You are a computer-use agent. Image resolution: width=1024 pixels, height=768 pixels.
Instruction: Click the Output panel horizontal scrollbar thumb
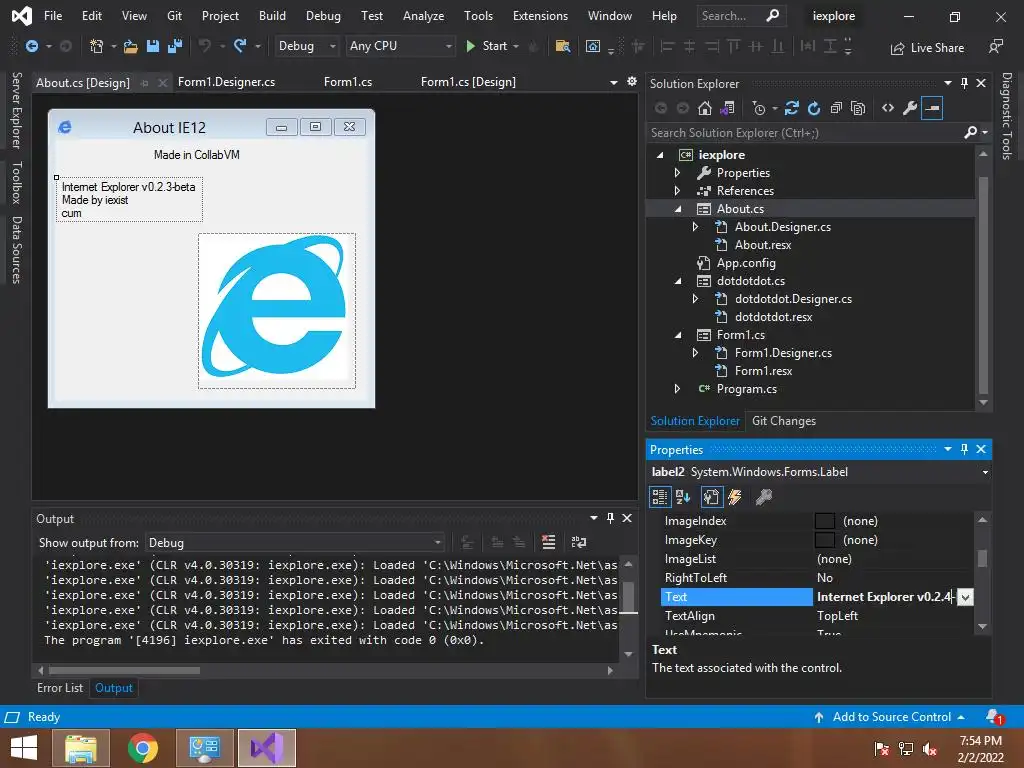tap(124, 670)
